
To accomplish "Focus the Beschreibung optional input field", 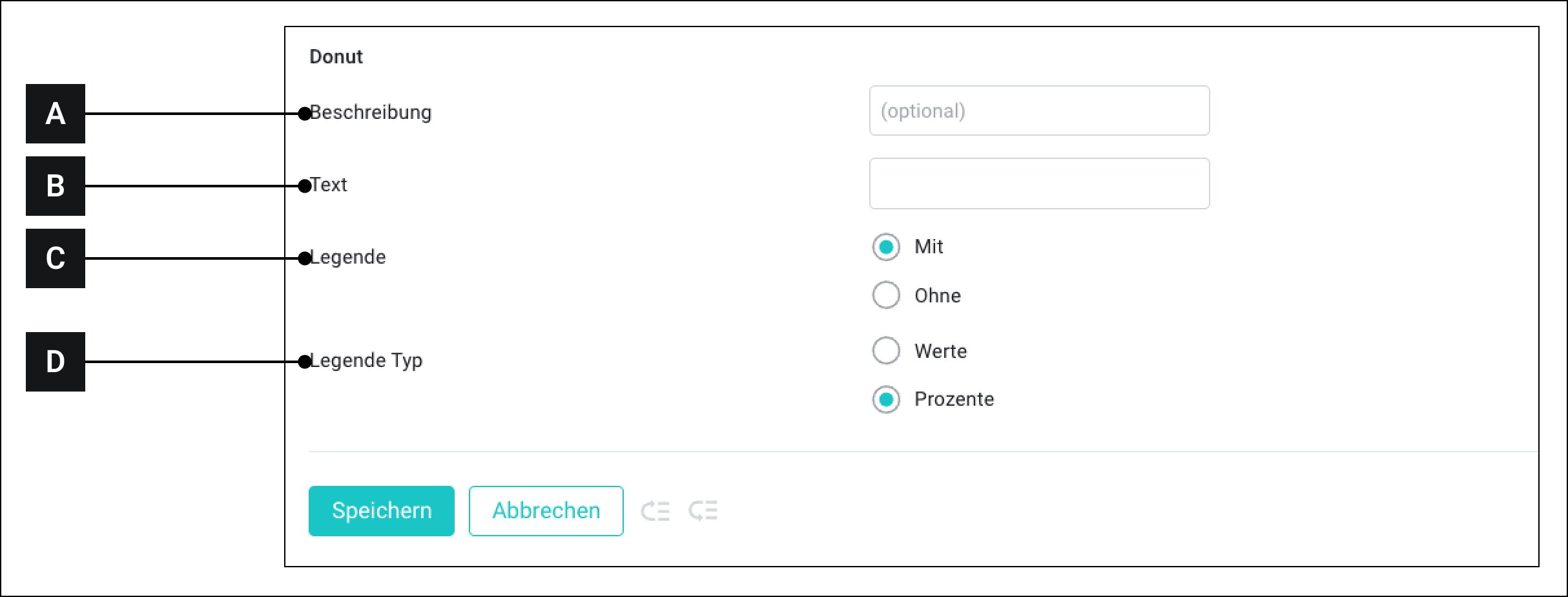I will click(1038, 111).
